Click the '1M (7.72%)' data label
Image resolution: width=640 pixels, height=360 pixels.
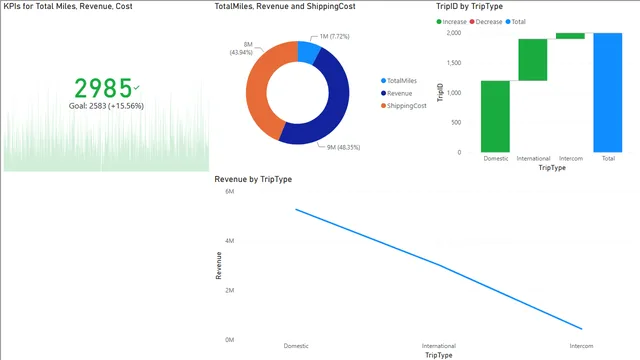[x=334, y=36]
